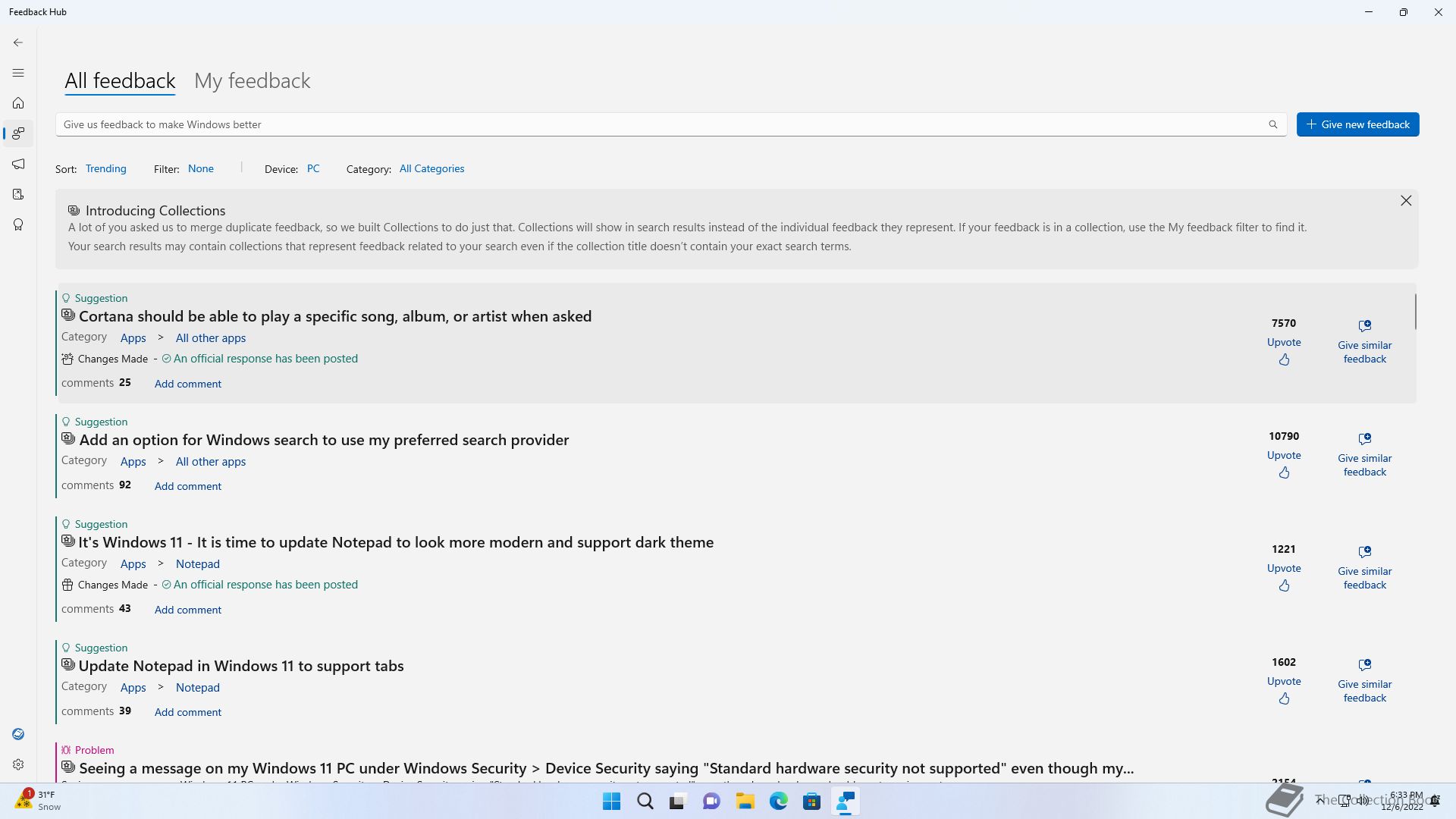Click Upvote label for 1602-vote suggestion

click(1284, 681)
